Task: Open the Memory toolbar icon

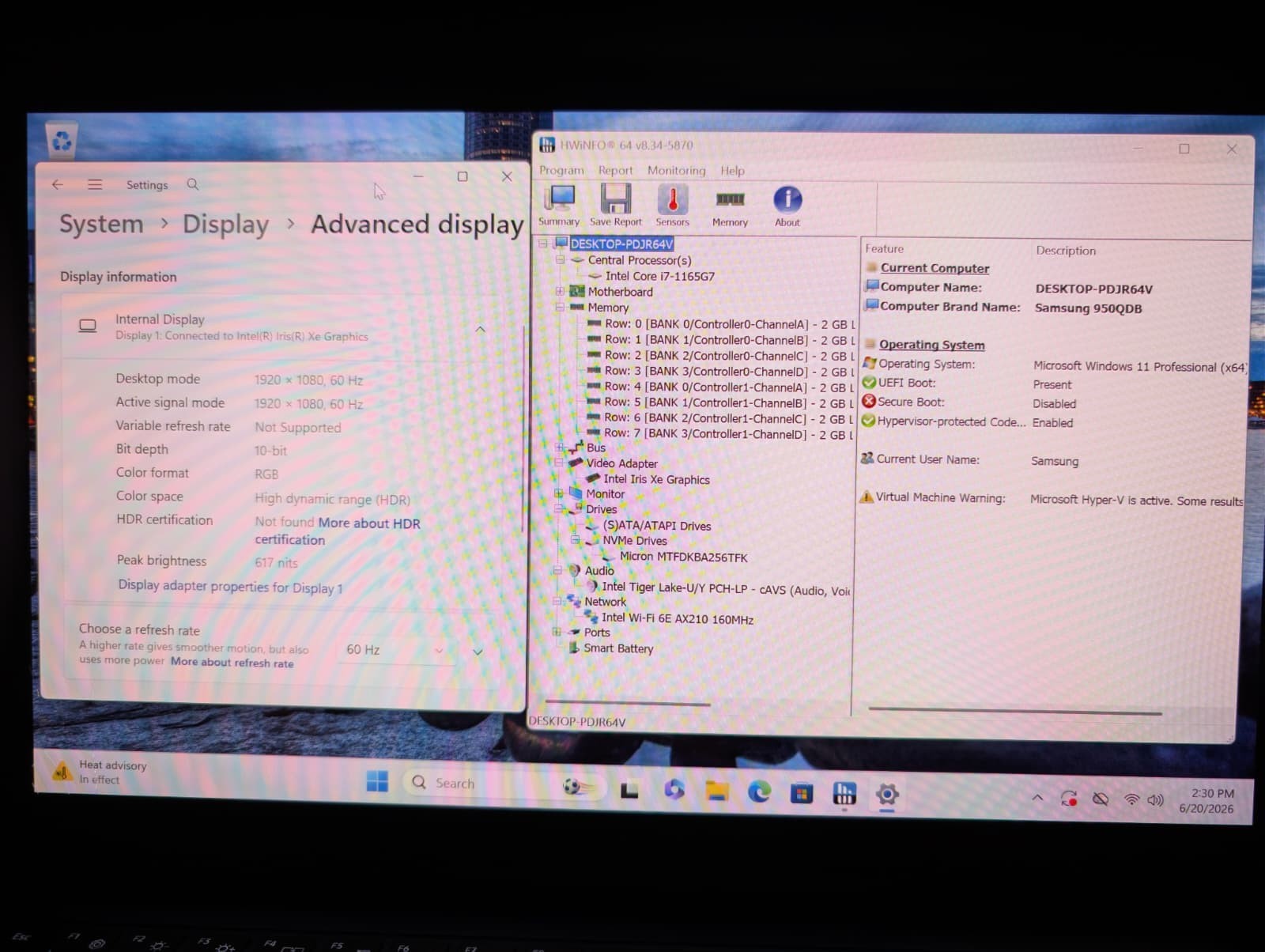Action: [730, 207]
